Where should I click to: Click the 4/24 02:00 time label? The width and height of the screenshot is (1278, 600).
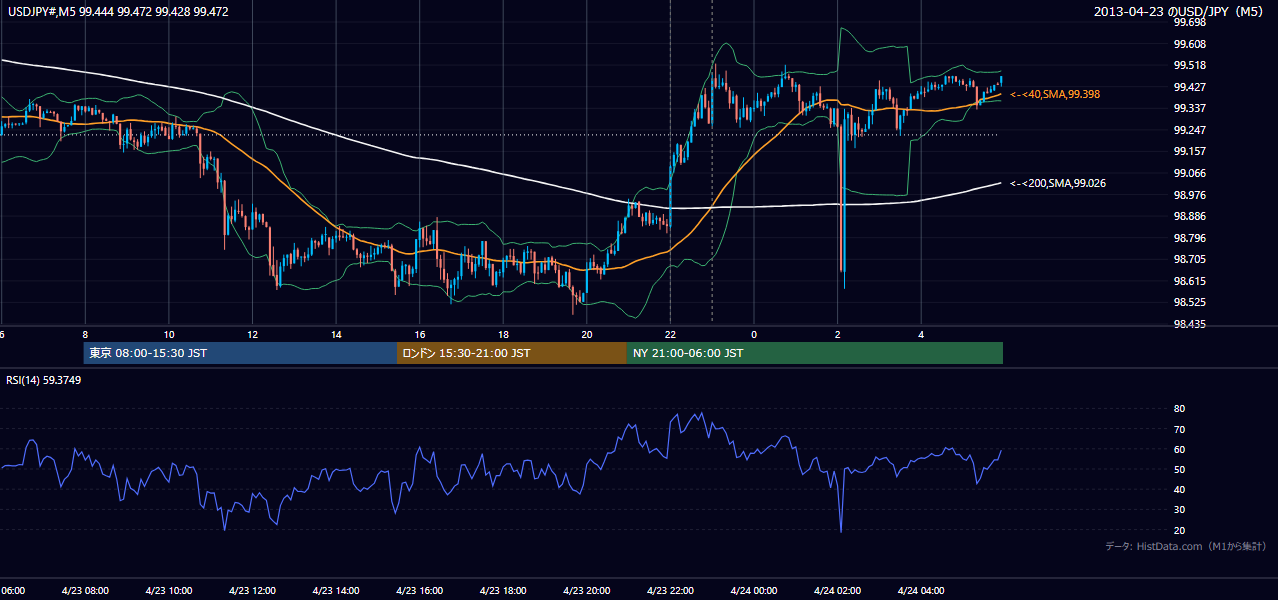pyautogui.click(x=838, y=591)
